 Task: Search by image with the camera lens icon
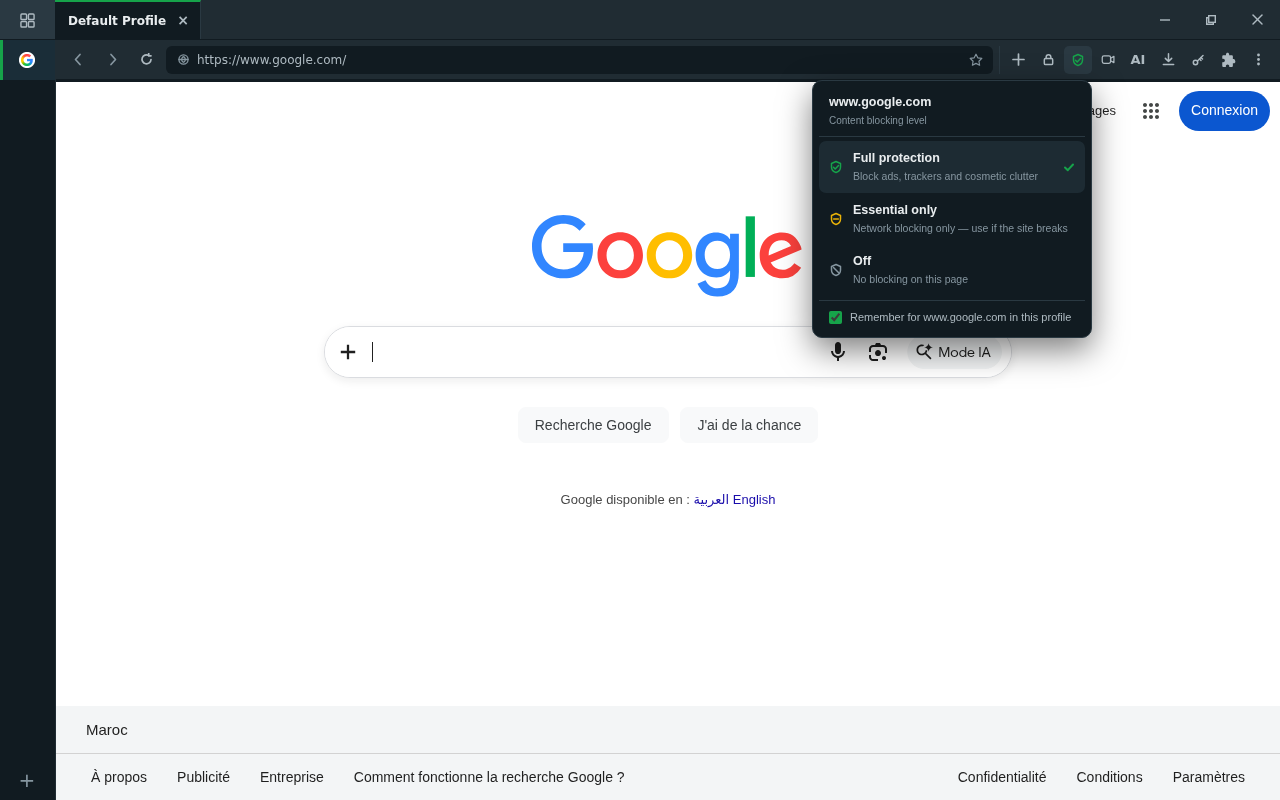click(878, 352)
